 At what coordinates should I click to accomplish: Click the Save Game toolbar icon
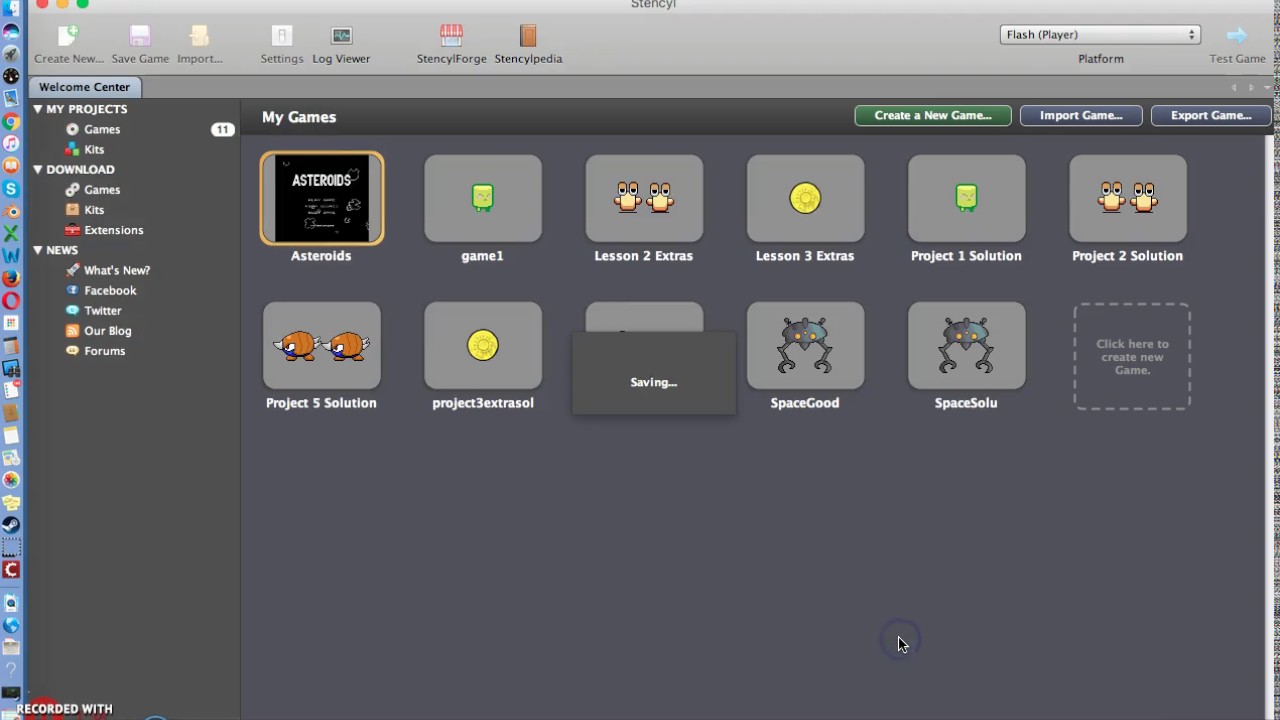(x=140, y=36)
